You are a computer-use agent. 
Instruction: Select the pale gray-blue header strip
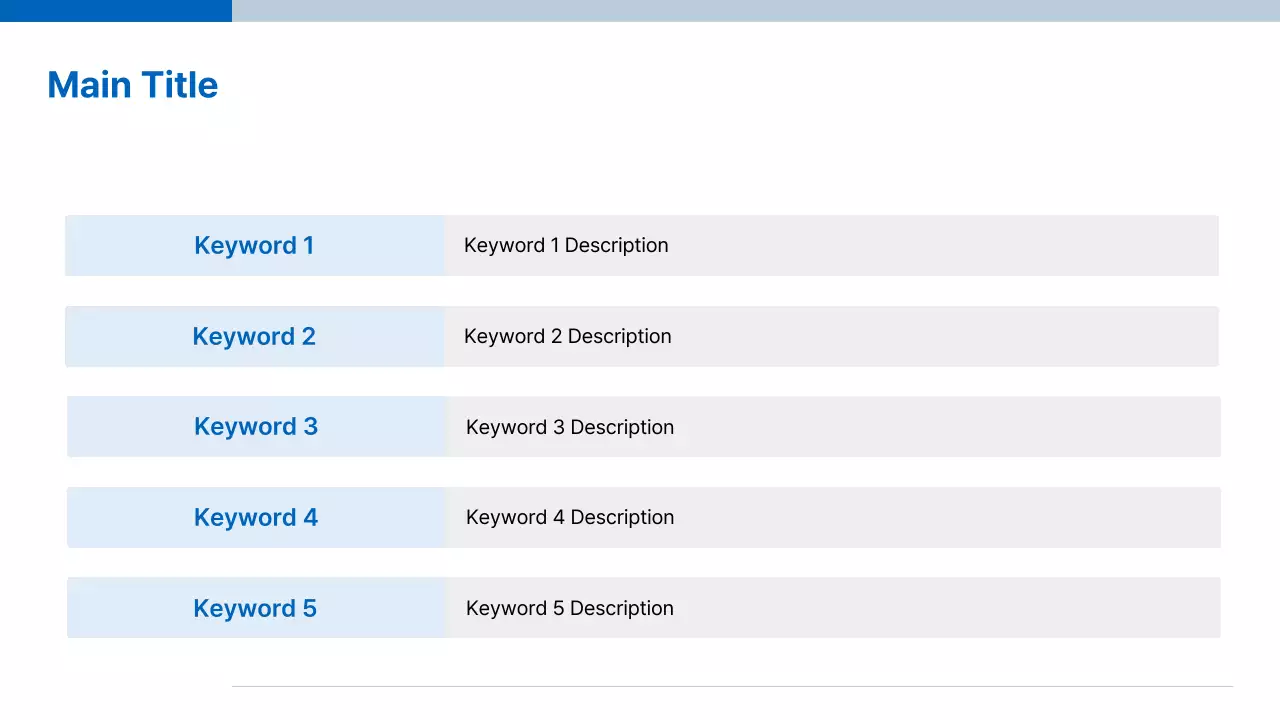click(x=756, y=10)
